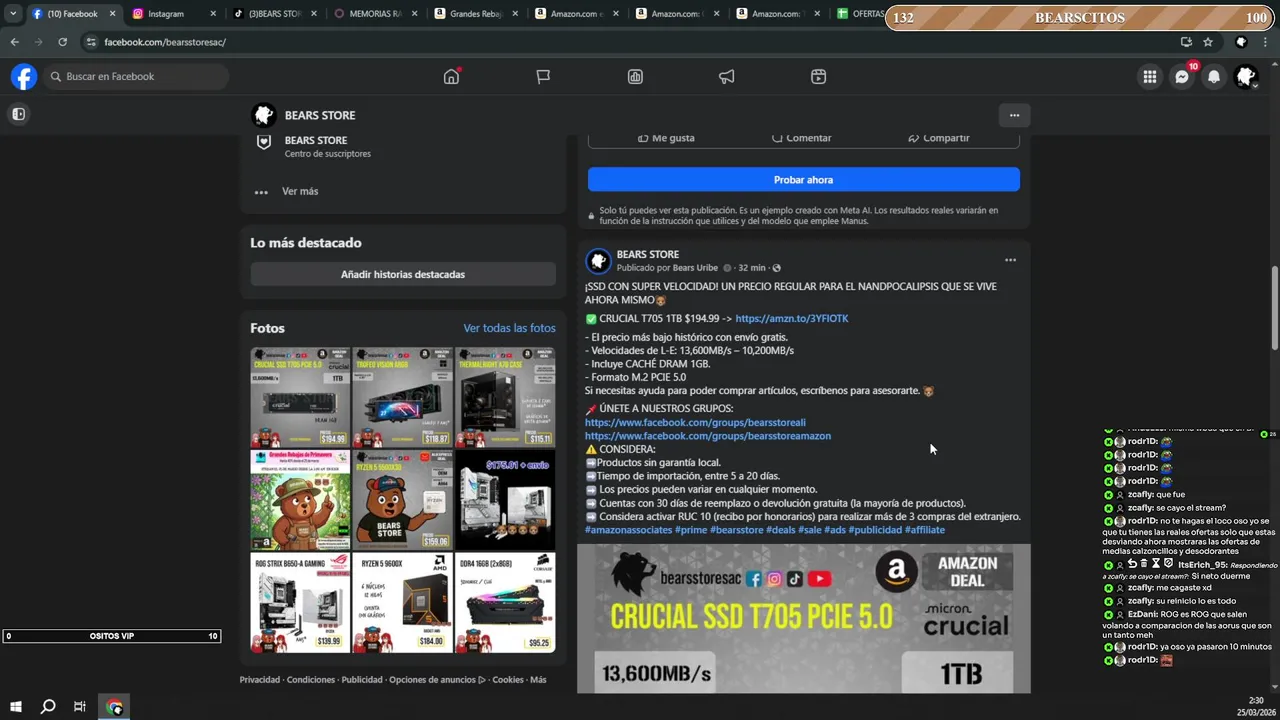The height and width of the screenshot is (720, 1280).
Task: Open the account profile avatar menu
Action: 1246,77
